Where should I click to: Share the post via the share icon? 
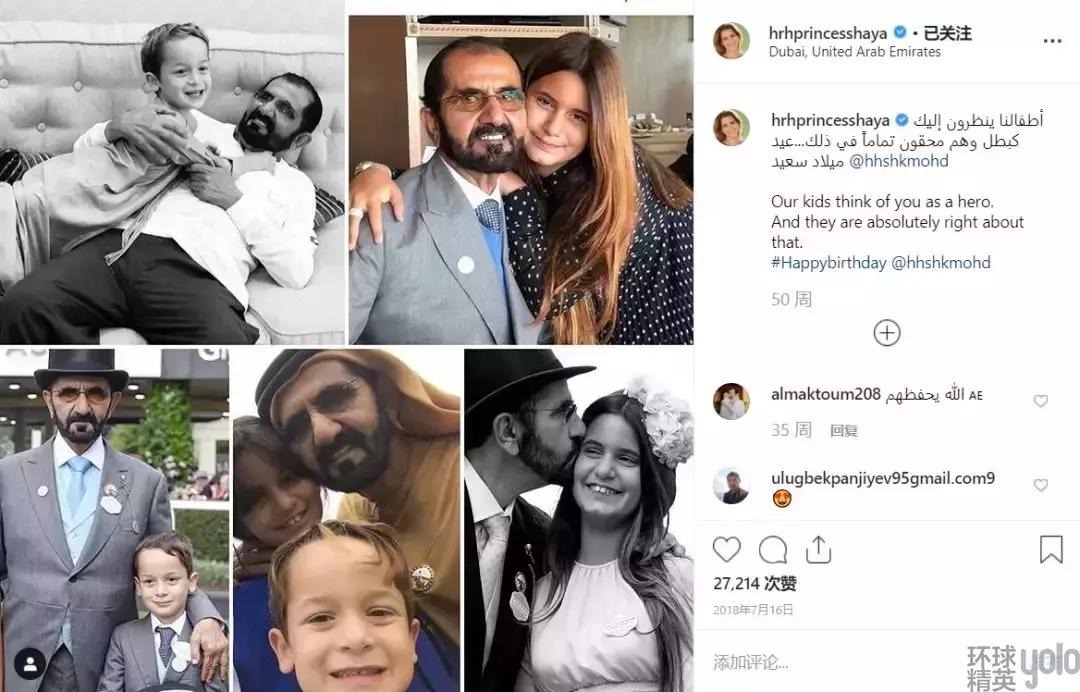point(818,549)
